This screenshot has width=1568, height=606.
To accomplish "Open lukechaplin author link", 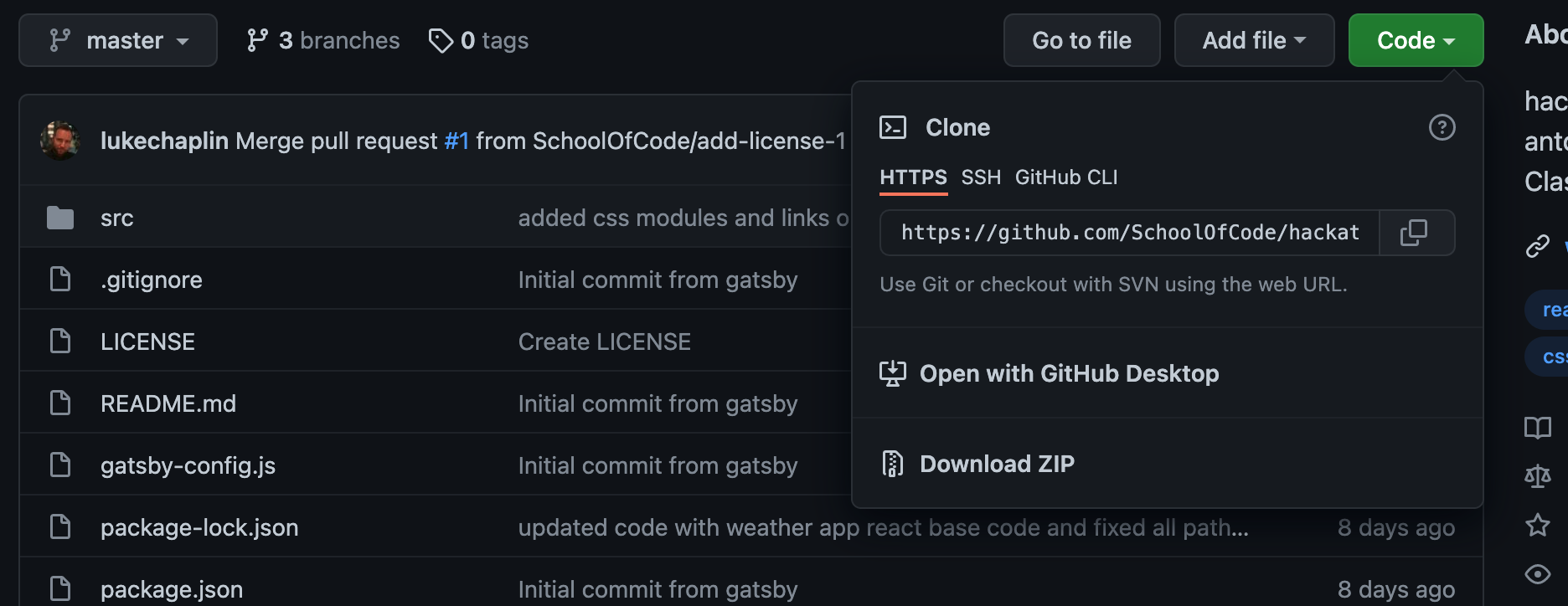I will [164, 141].
